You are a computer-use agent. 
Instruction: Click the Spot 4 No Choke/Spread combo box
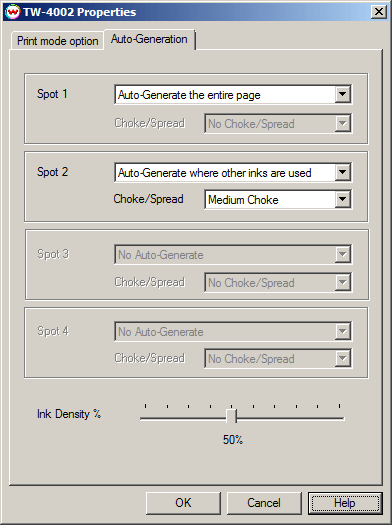coord(278,359)
